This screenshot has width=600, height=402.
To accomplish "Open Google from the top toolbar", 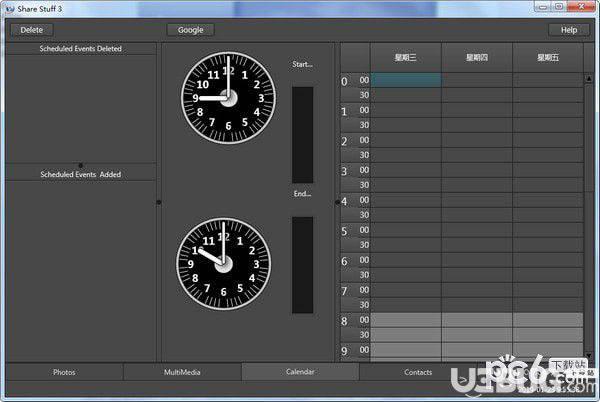I will 191,30.
